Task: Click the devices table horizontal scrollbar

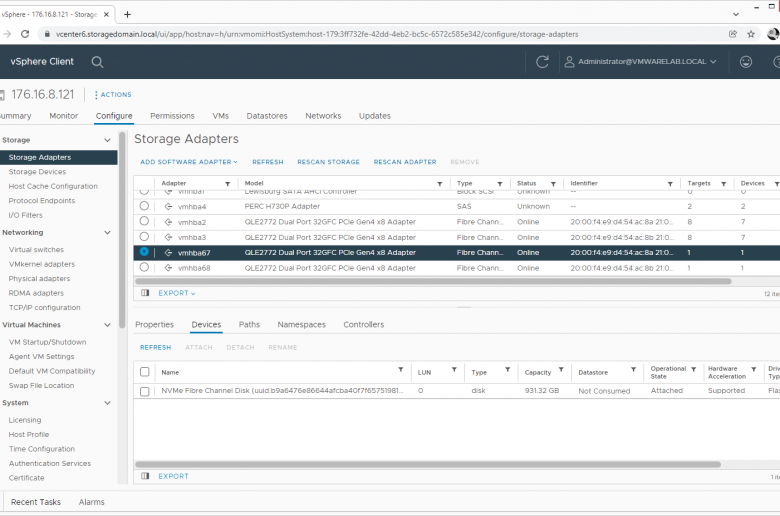Action: (x=428, y=464)
